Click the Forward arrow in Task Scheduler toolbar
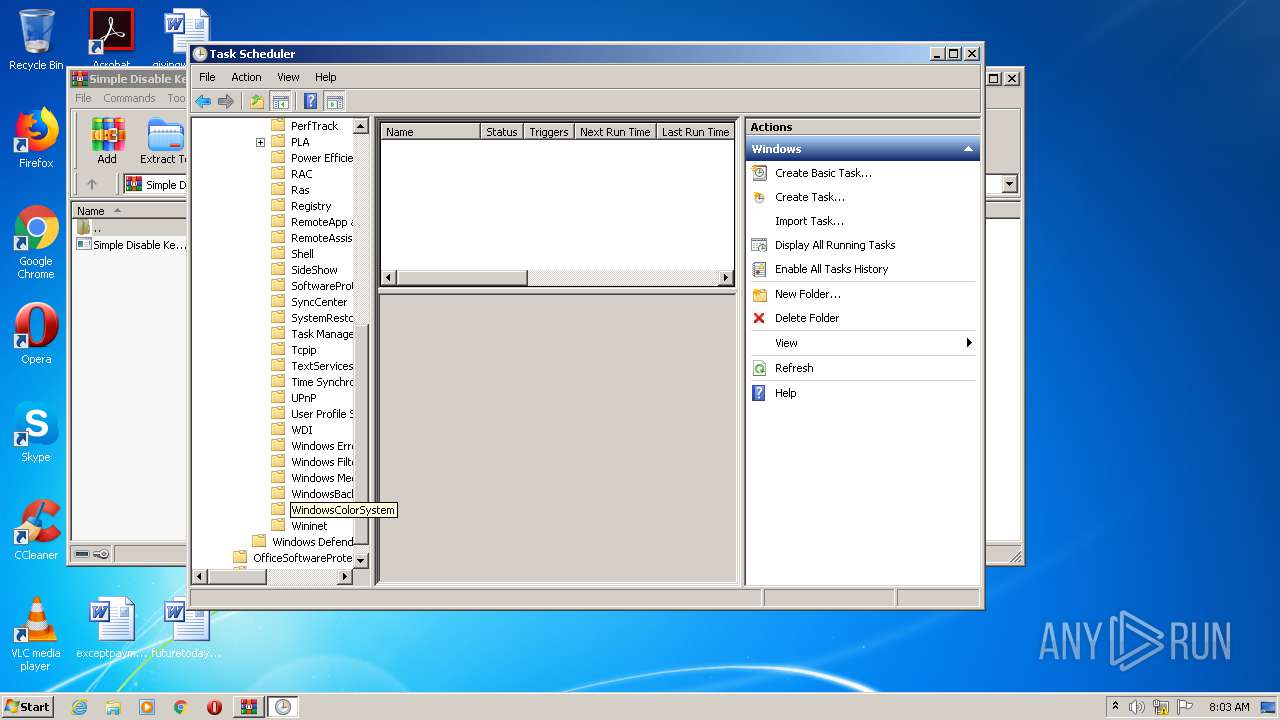The image size is (1280, 720). click(x=226, y=101)
